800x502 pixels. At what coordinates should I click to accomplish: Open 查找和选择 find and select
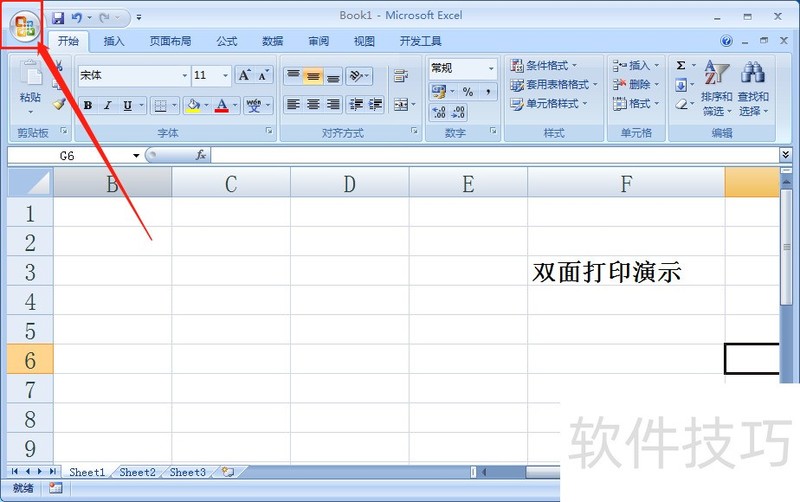753,88
